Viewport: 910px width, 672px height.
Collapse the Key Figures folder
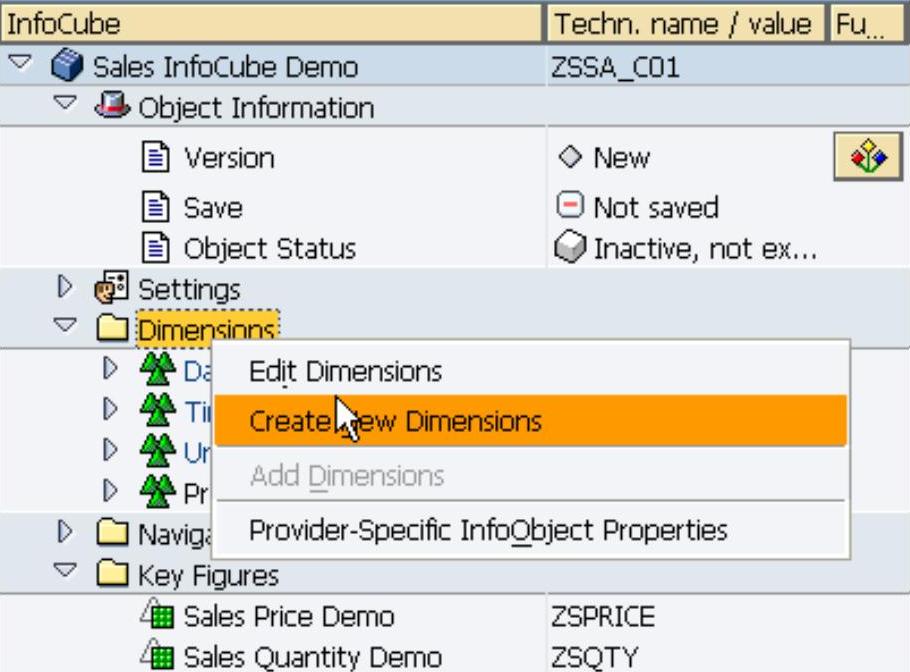tap(68, 574)
